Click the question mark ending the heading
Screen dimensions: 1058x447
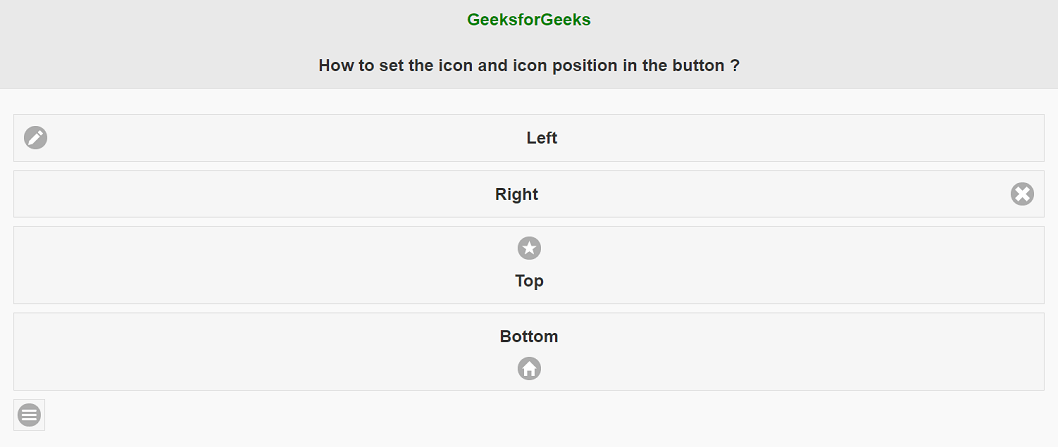click(735, 66)
